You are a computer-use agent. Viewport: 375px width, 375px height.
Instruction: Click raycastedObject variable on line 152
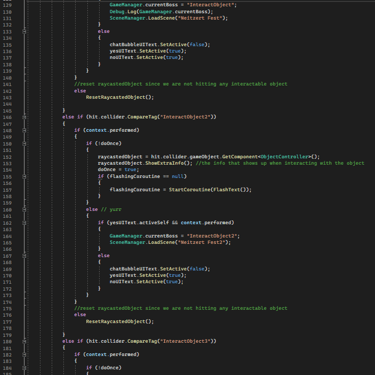tap(120, 157)
